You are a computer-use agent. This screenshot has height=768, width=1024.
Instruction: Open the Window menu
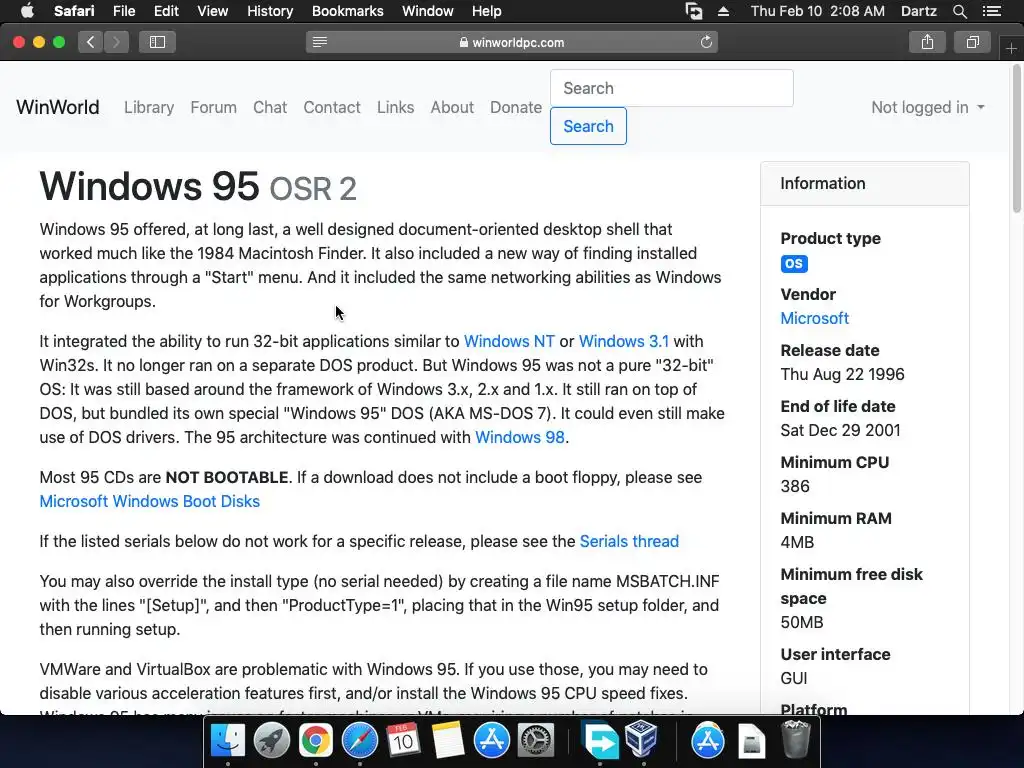(427, 11)
